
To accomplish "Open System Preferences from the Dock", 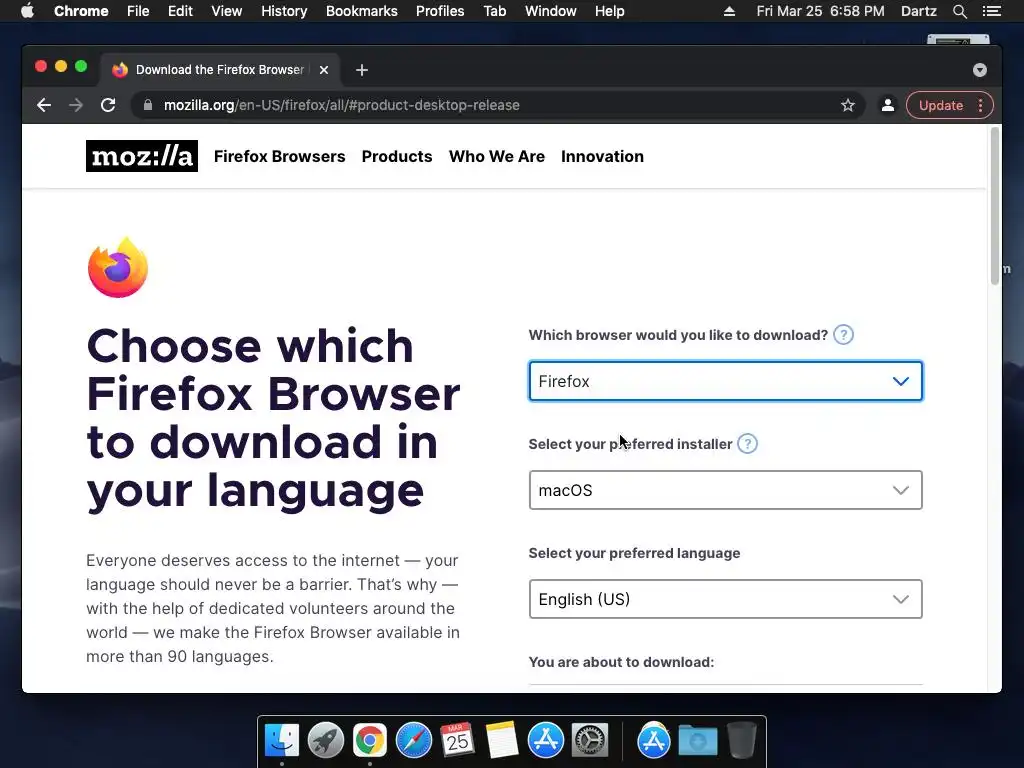I will pos(590,741).
